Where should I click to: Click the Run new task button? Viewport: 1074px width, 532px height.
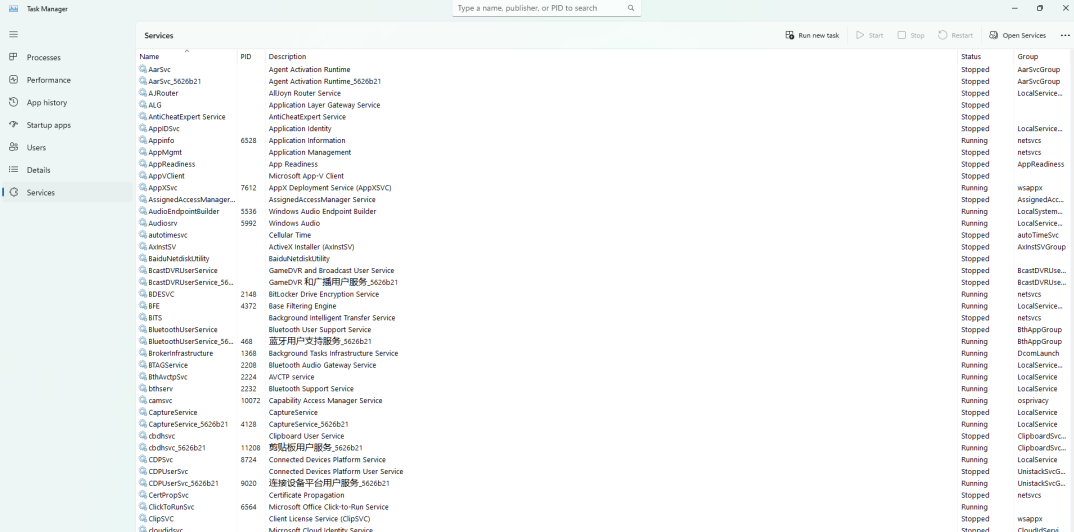[x=812, y=35]
